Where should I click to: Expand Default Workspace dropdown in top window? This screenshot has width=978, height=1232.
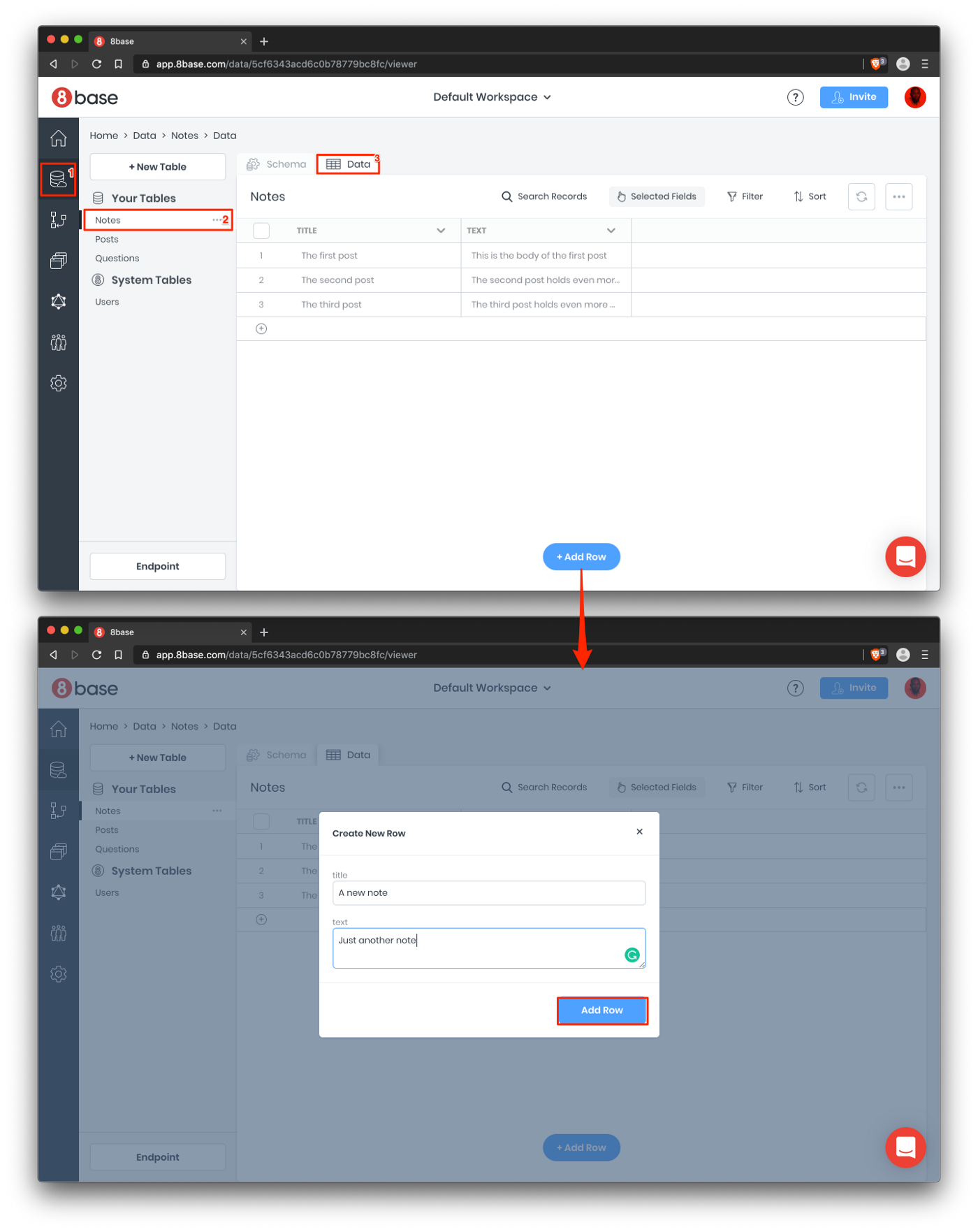(x=492, y=97)
